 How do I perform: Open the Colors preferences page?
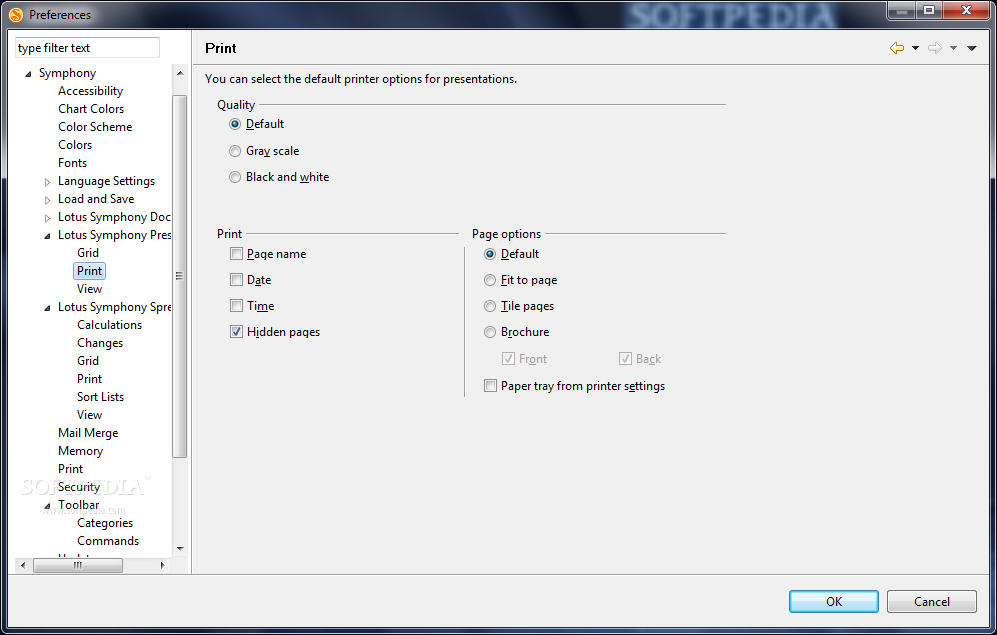[x=75, y=145]
